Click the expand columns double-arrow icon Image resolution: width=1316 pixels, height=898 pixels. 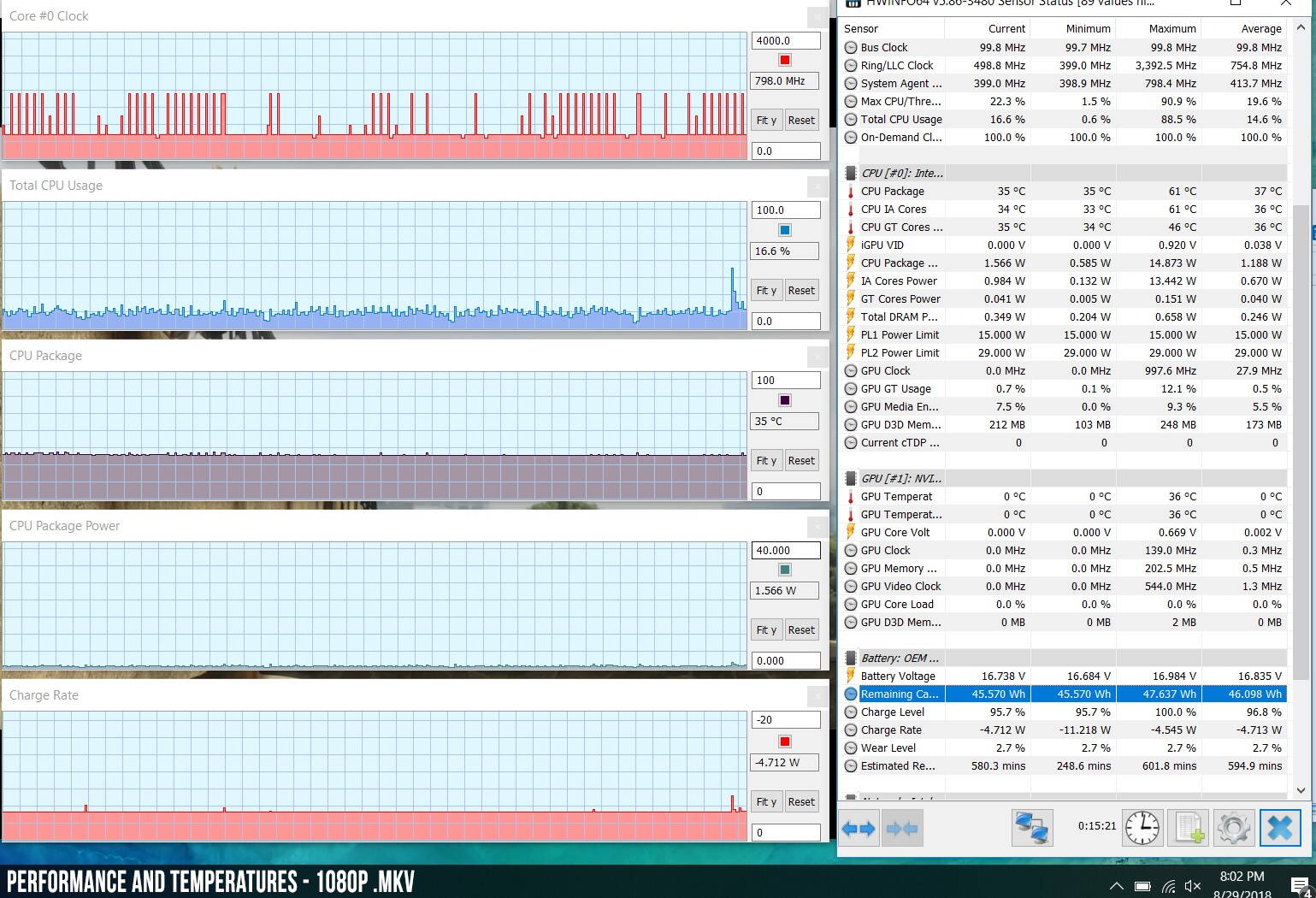tap(859, 828)
